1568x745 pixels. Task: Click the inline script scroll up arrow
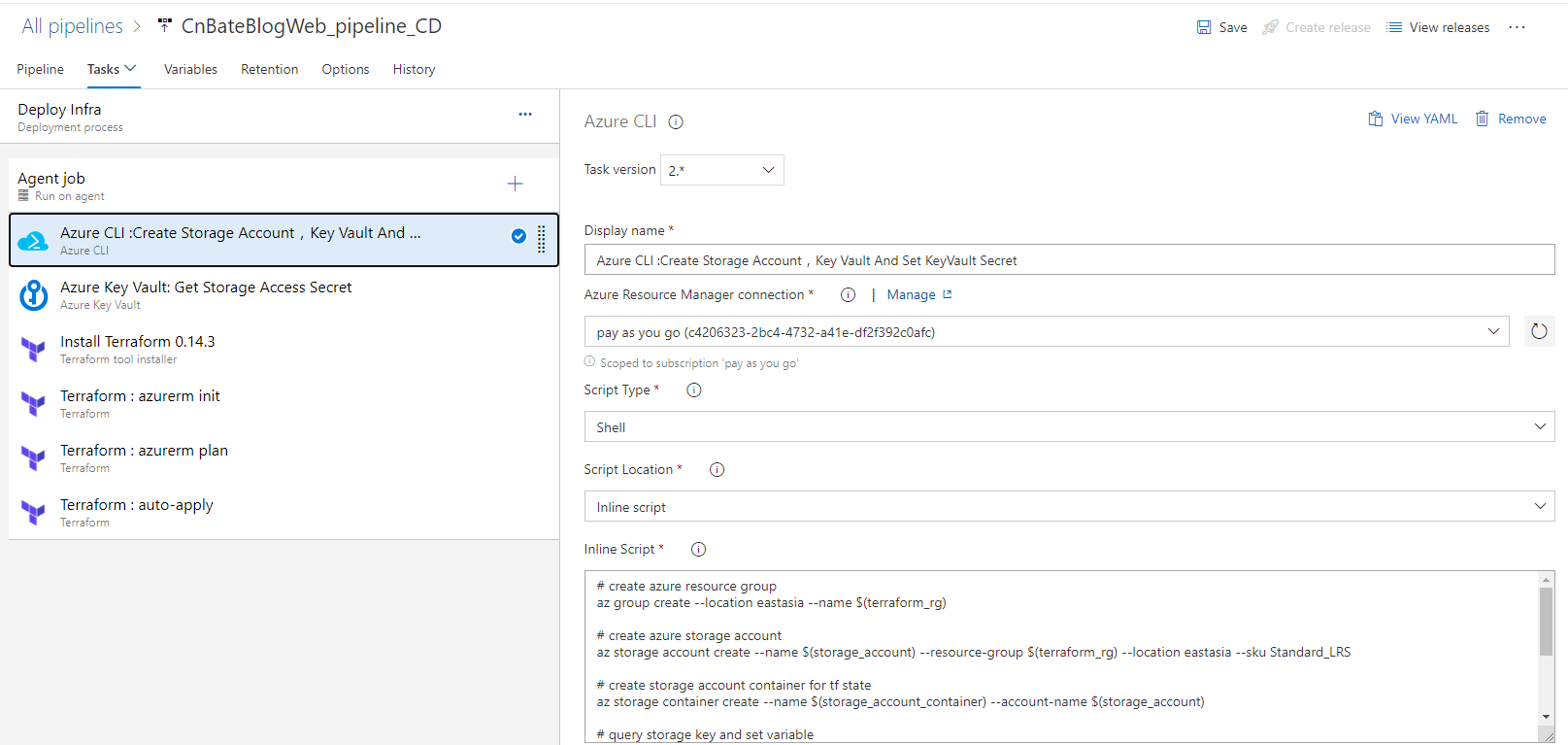(1546, 580)
